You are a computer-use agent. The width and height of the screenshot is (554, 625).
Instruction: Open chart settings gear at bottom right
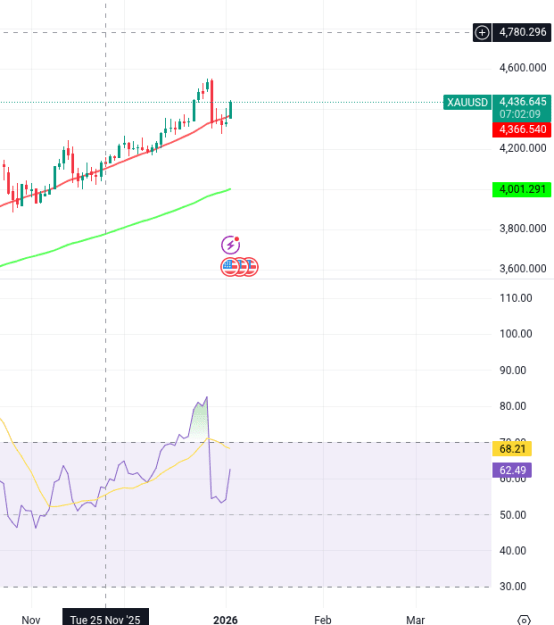524,620
